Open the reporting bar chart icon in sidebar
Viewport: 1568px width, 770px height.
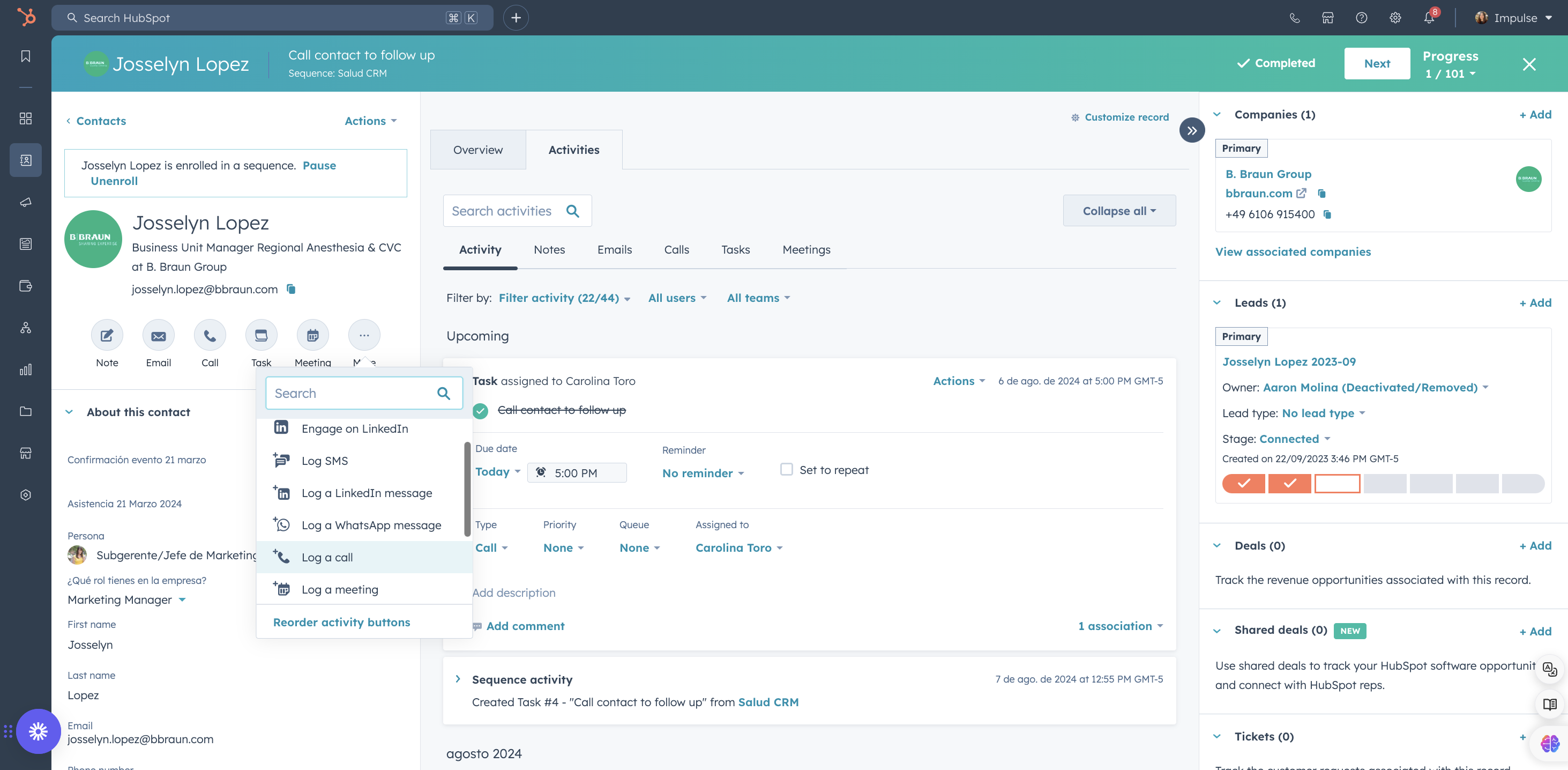(26, 370)
